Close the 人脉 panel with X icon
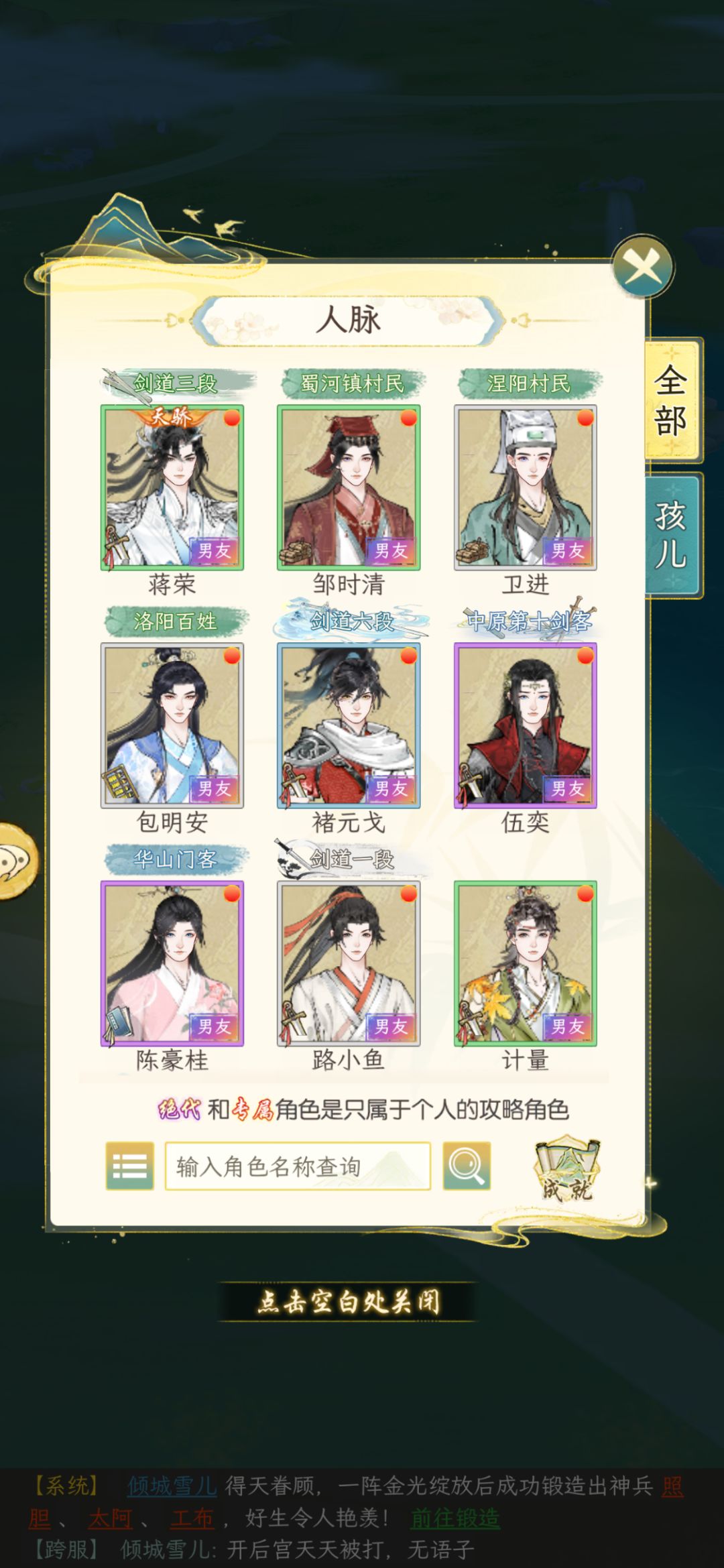The height and width of the screenshot is (1568, 724). click(644, 267)
